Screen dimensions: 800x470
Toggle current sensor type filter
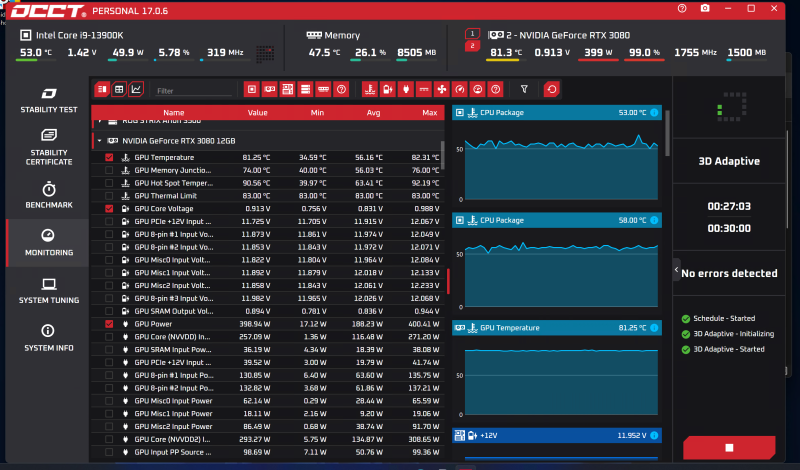[423, 90]
